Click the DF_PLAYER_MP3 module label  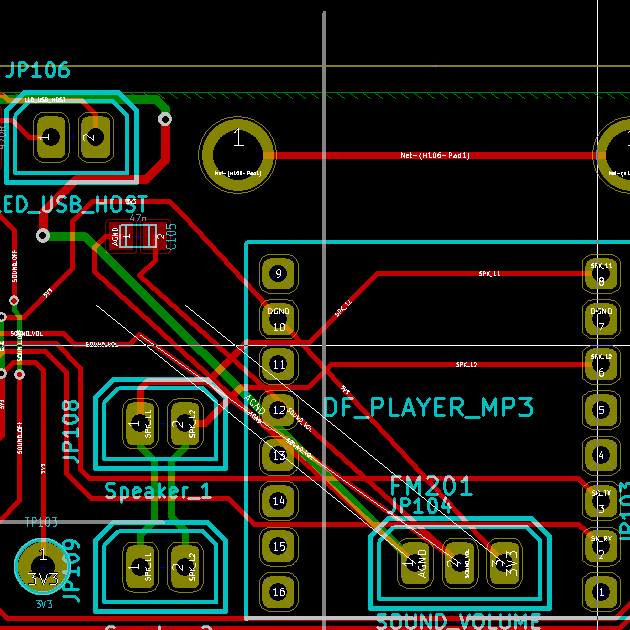point(429,407)
